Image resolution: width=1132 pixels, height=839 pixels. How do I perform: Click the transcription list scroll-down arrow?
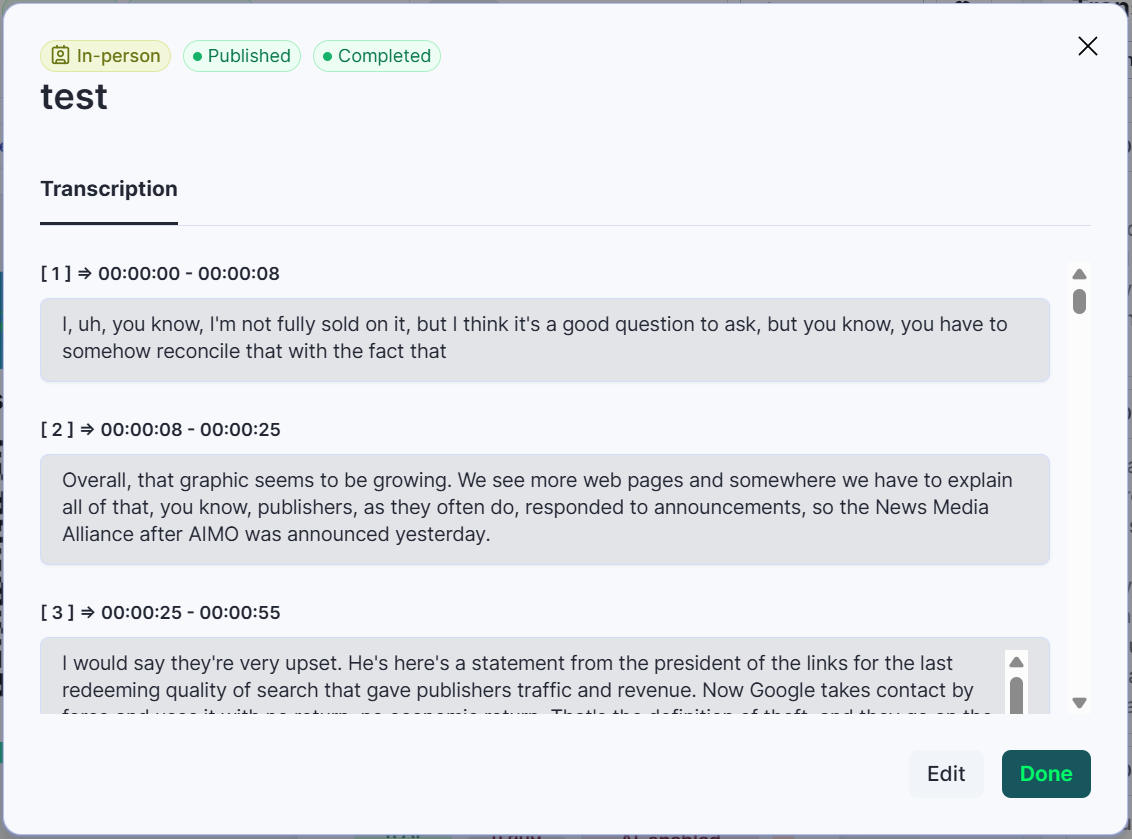(x=1079, y=703)
